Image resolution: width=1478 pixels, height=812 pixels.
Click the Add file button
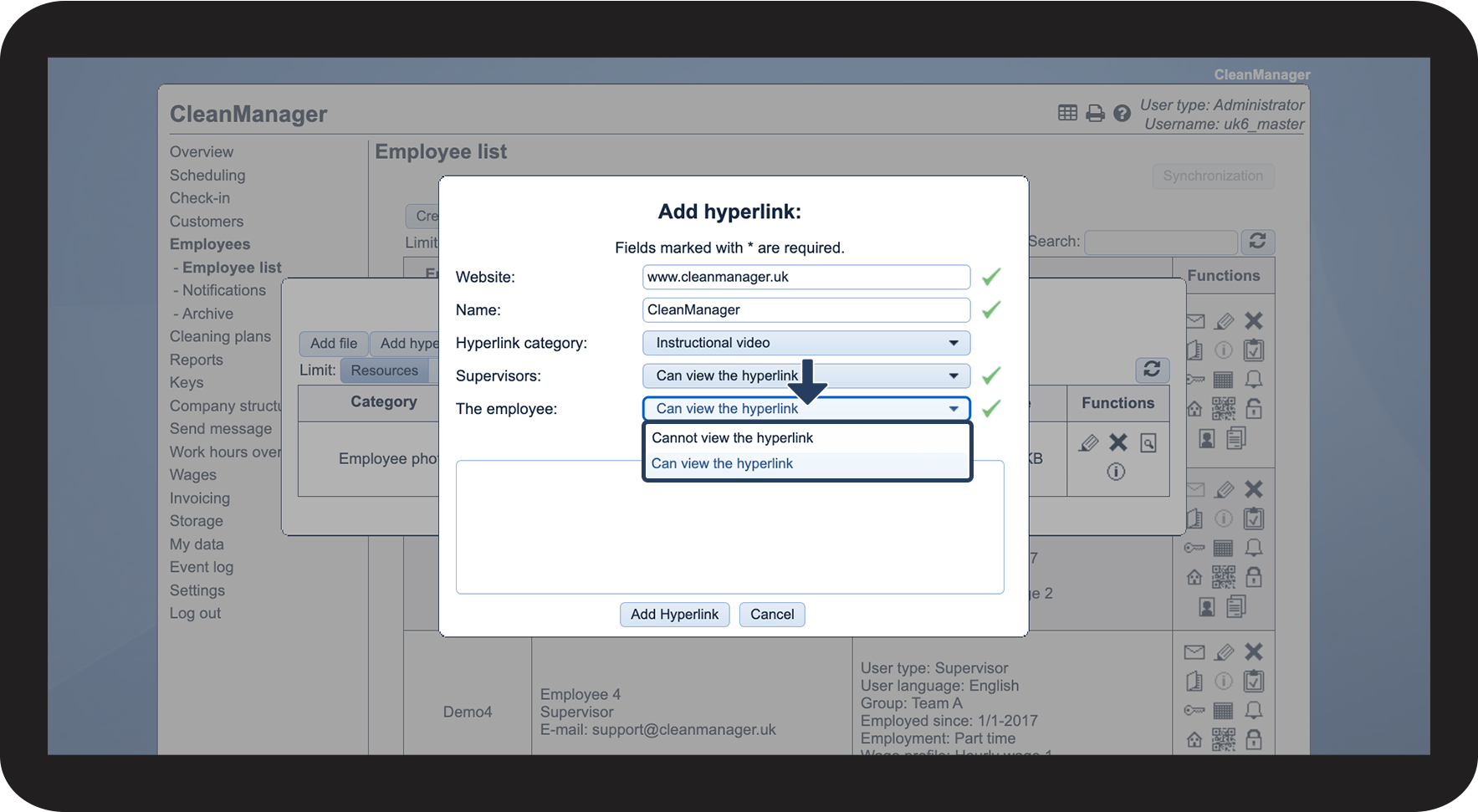334,344
